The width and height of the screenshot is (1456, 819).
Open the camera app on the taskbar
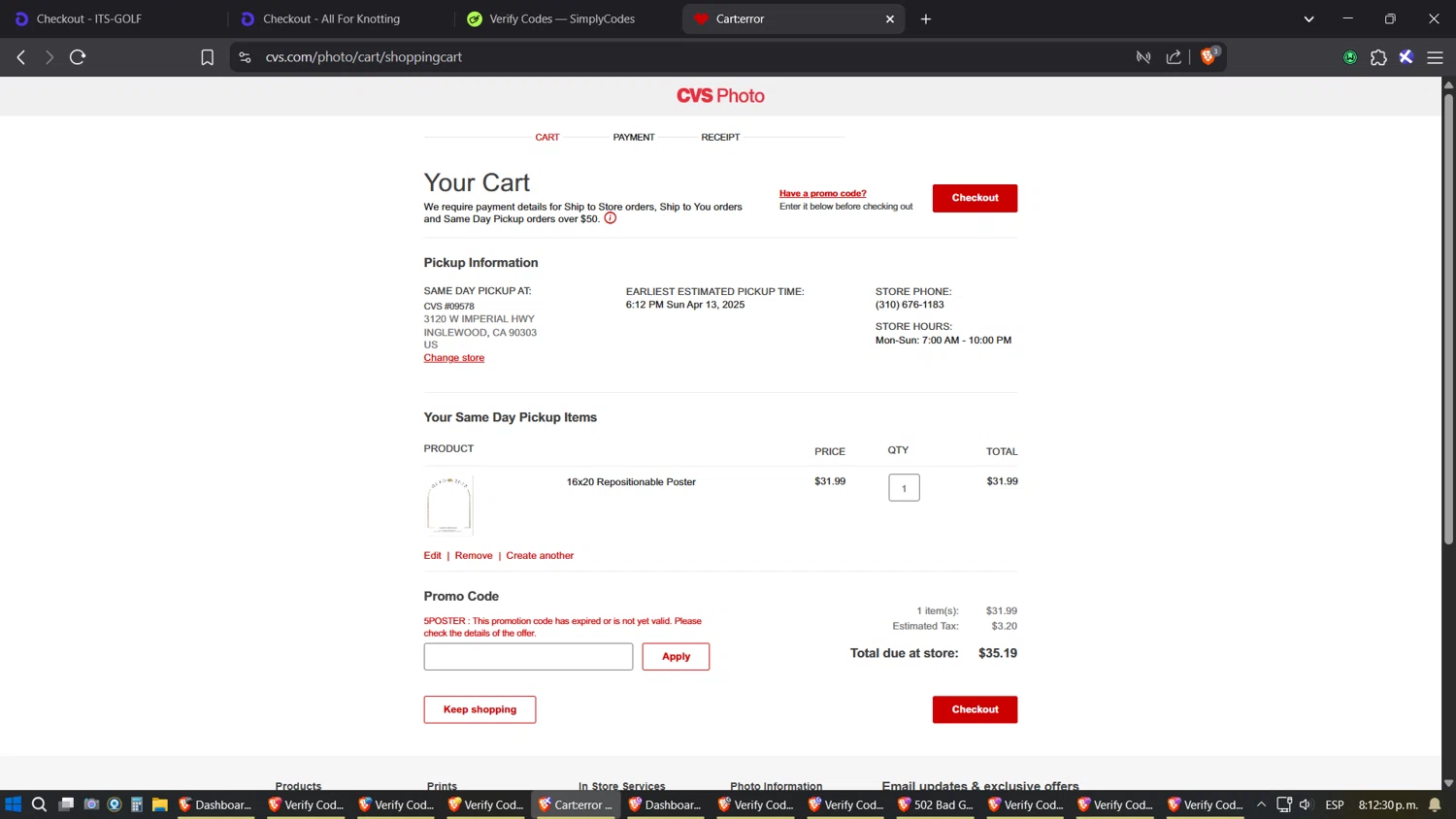(x=91, y=804)
